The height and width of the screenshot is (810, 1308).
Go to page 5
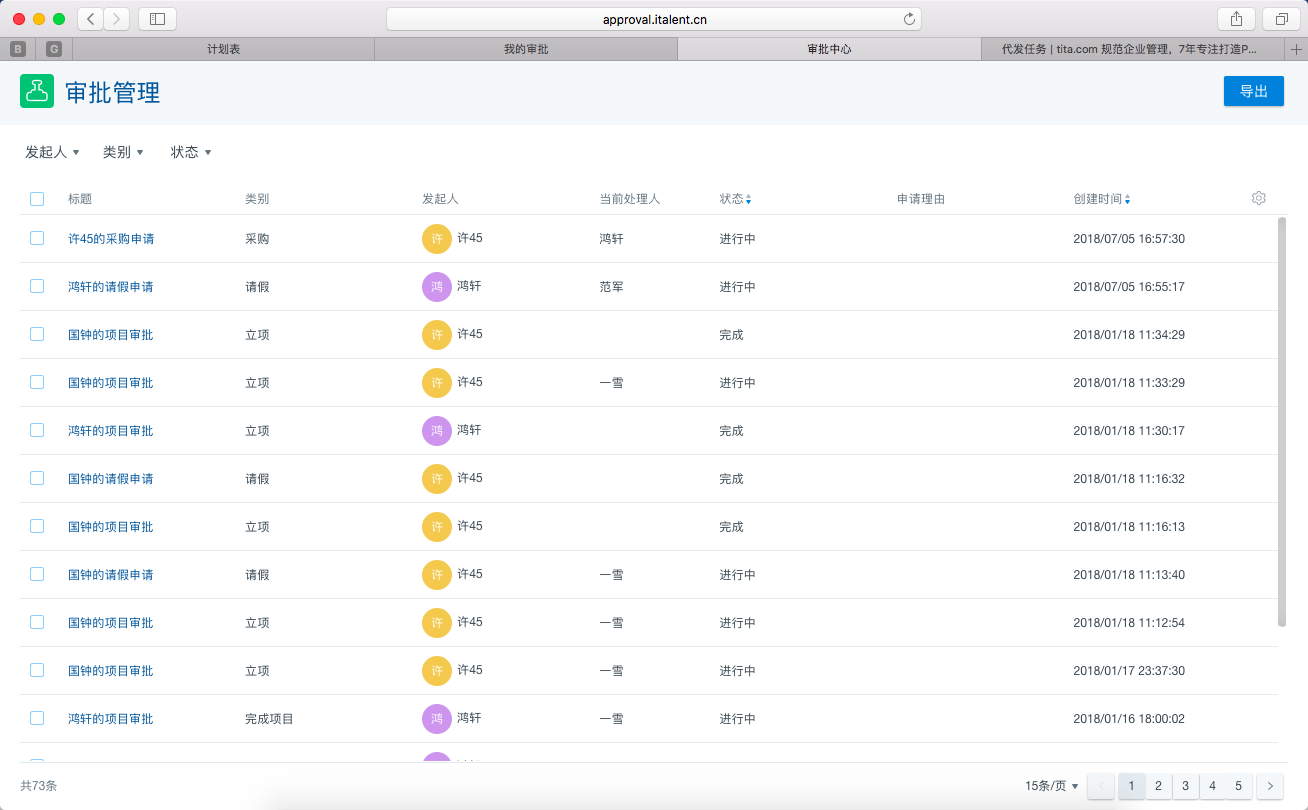click(x=1238, y=786)
